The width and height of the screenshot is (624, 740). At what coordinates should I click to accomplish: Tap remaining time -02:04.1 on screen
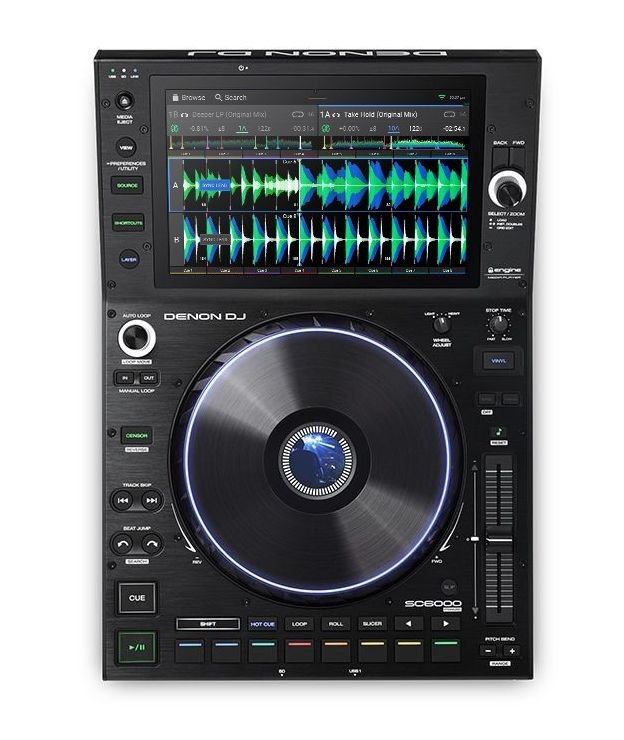pos(454,128)
